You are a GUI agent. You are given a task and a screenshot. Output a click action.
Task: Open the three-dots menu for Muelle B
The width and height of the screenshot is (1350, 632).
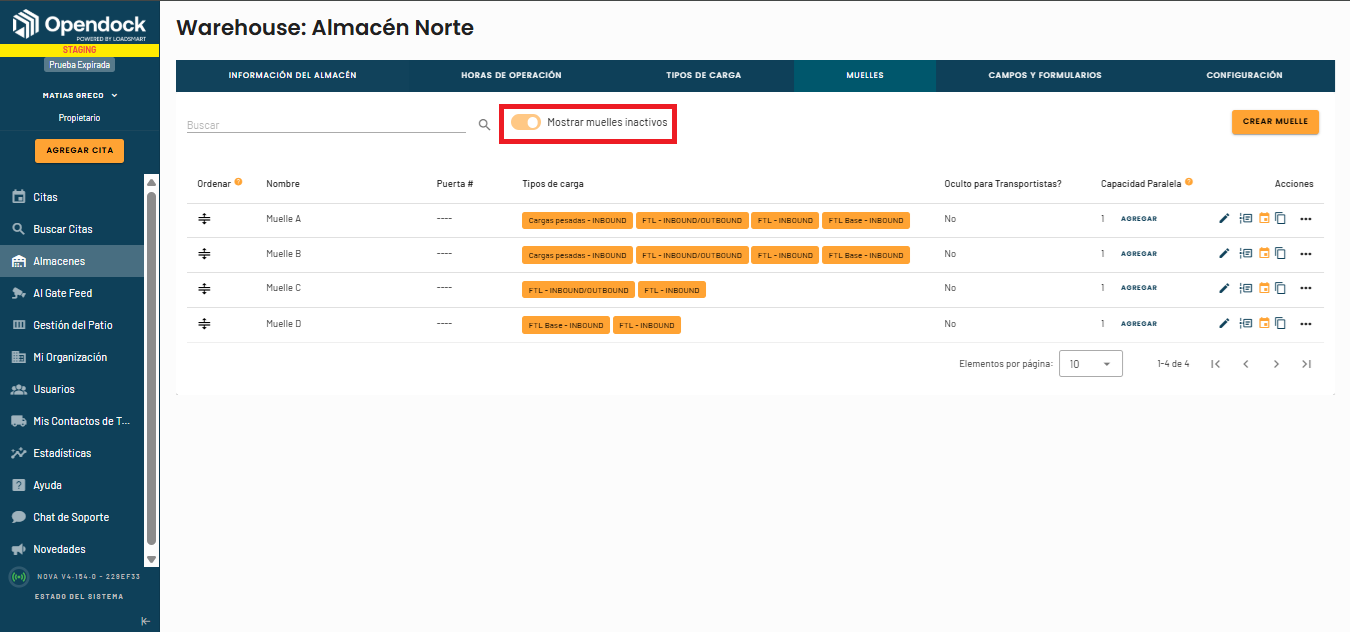click(x=1306, y=255)
